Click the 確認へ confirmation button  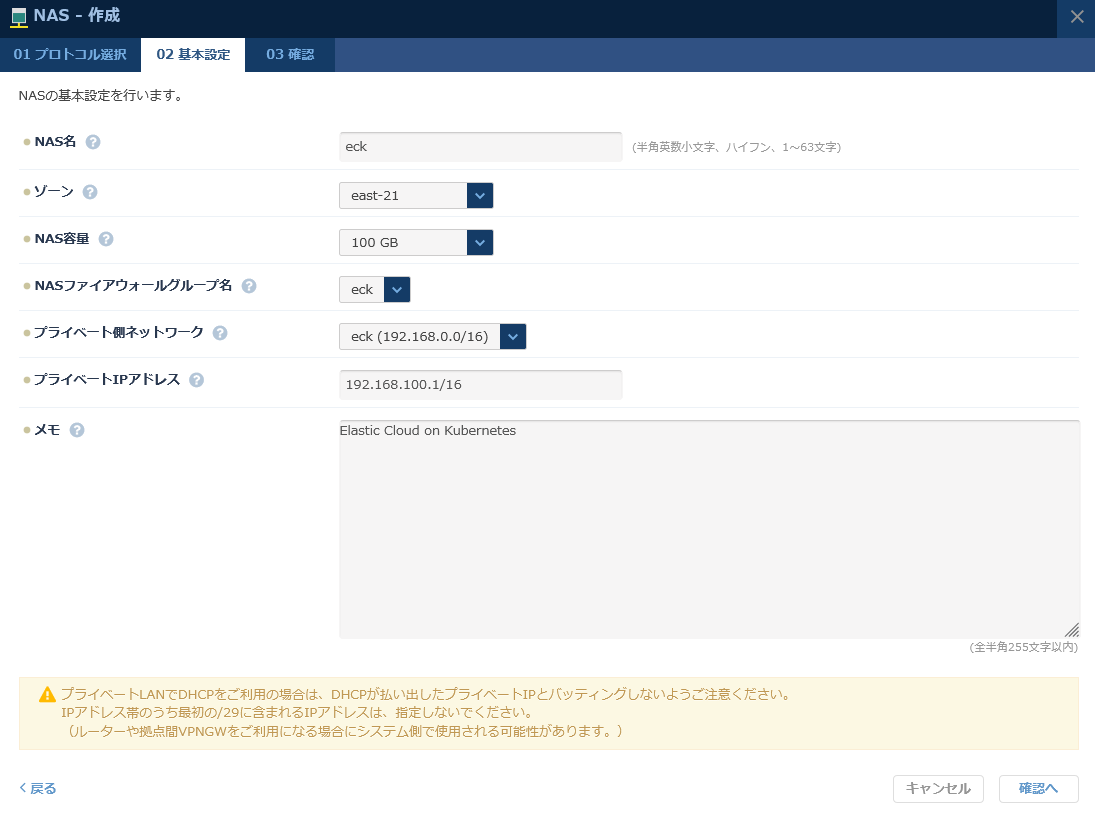point(1038,788)
